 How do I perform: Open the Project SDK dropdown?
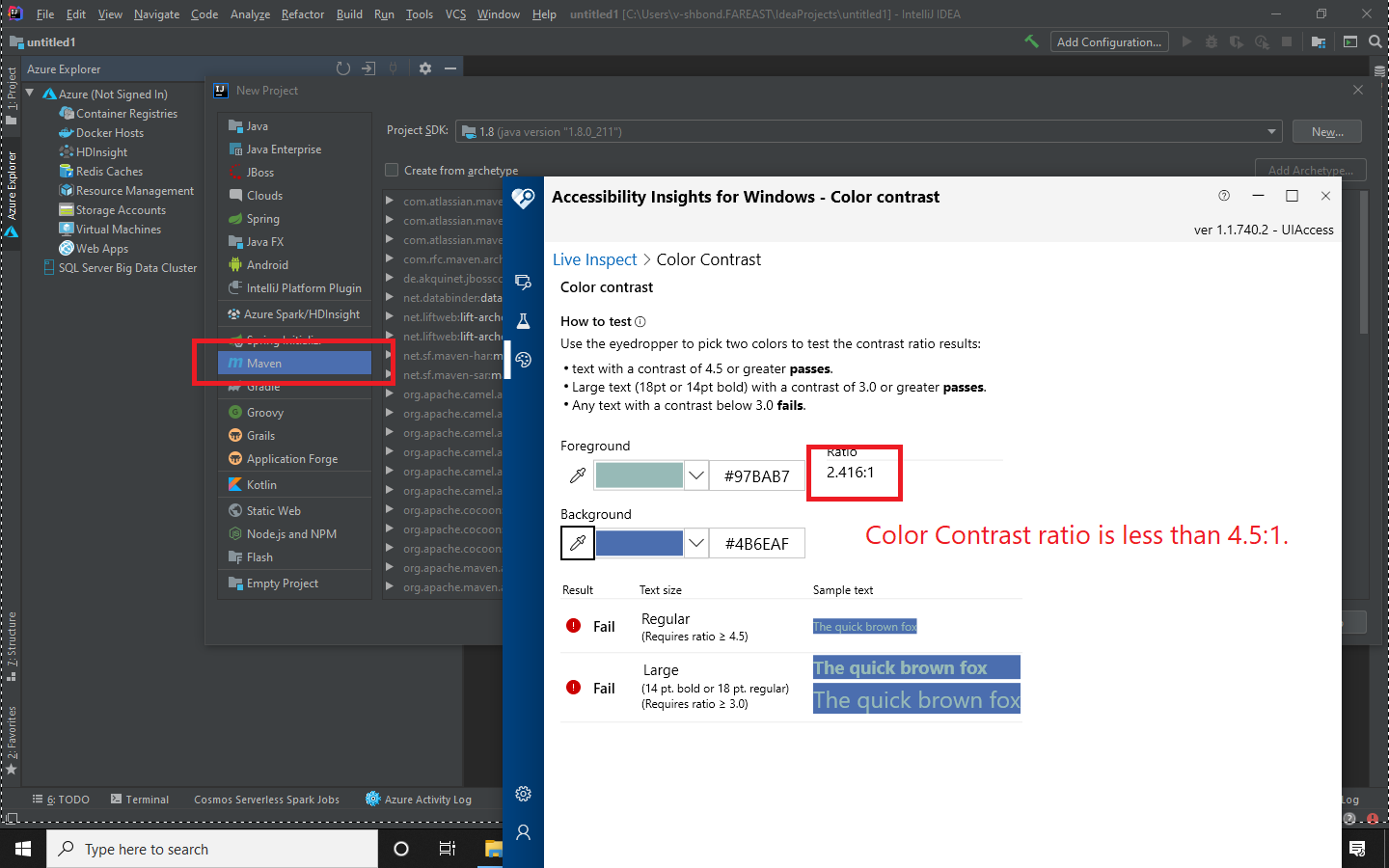[1271, 129]
